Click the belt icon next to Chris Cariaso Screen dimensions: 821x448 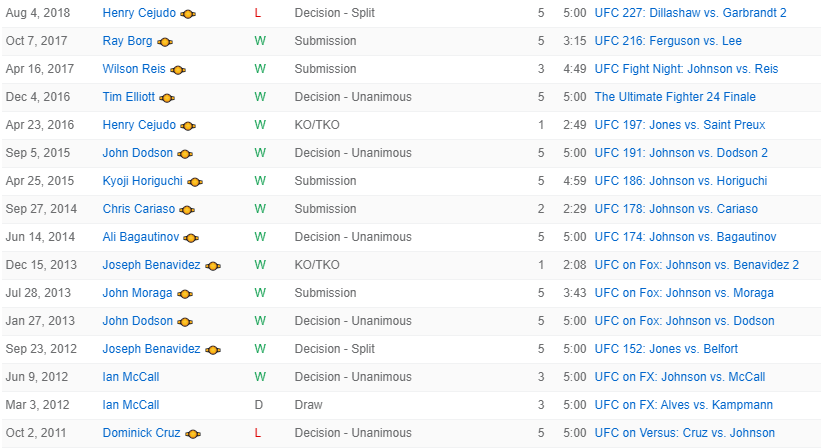187,210
